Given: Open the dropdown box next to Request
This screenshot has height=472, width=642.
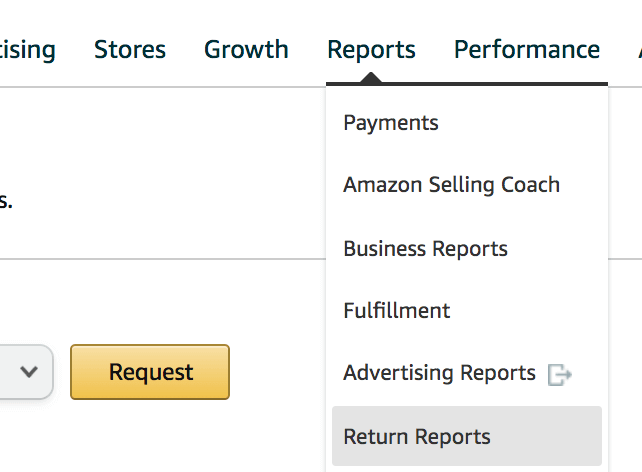Looking at the screenshot, I should (x=25, y=371).
